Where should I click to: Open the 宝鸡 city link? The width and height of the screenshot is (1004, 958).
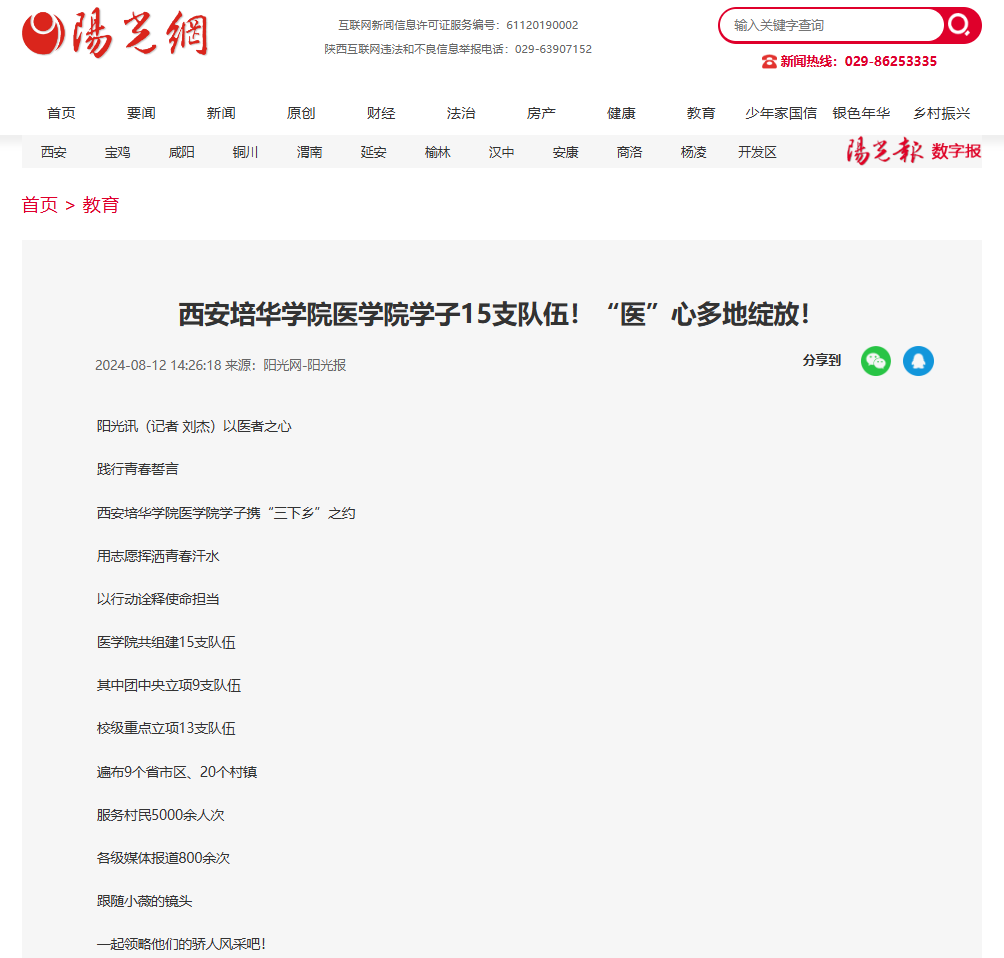point(118,152)
